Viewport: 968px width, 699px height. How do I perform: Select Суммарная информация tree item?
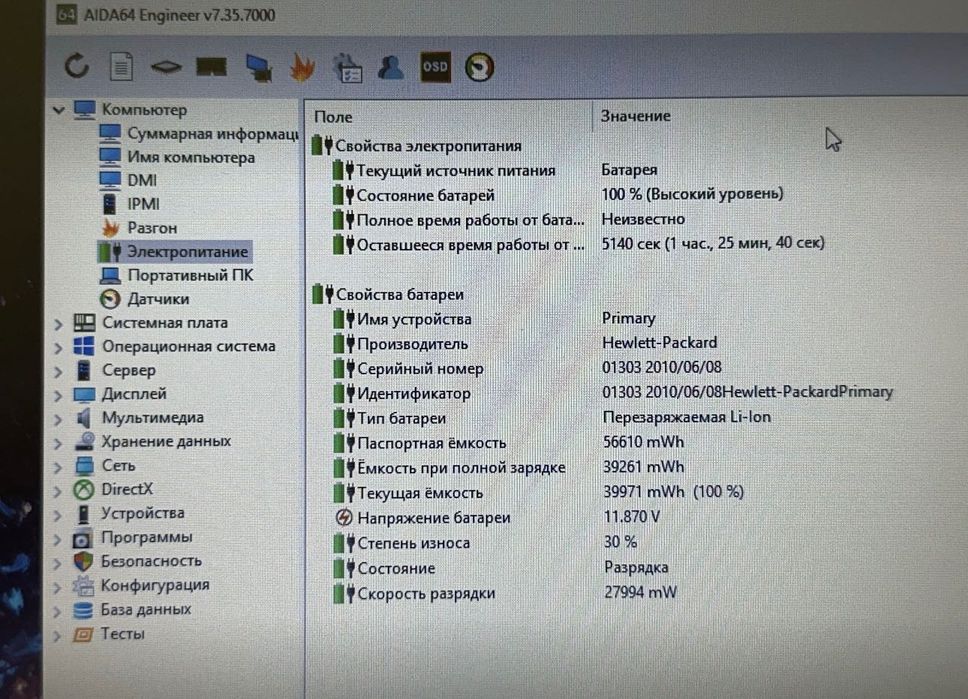[198, 133]
